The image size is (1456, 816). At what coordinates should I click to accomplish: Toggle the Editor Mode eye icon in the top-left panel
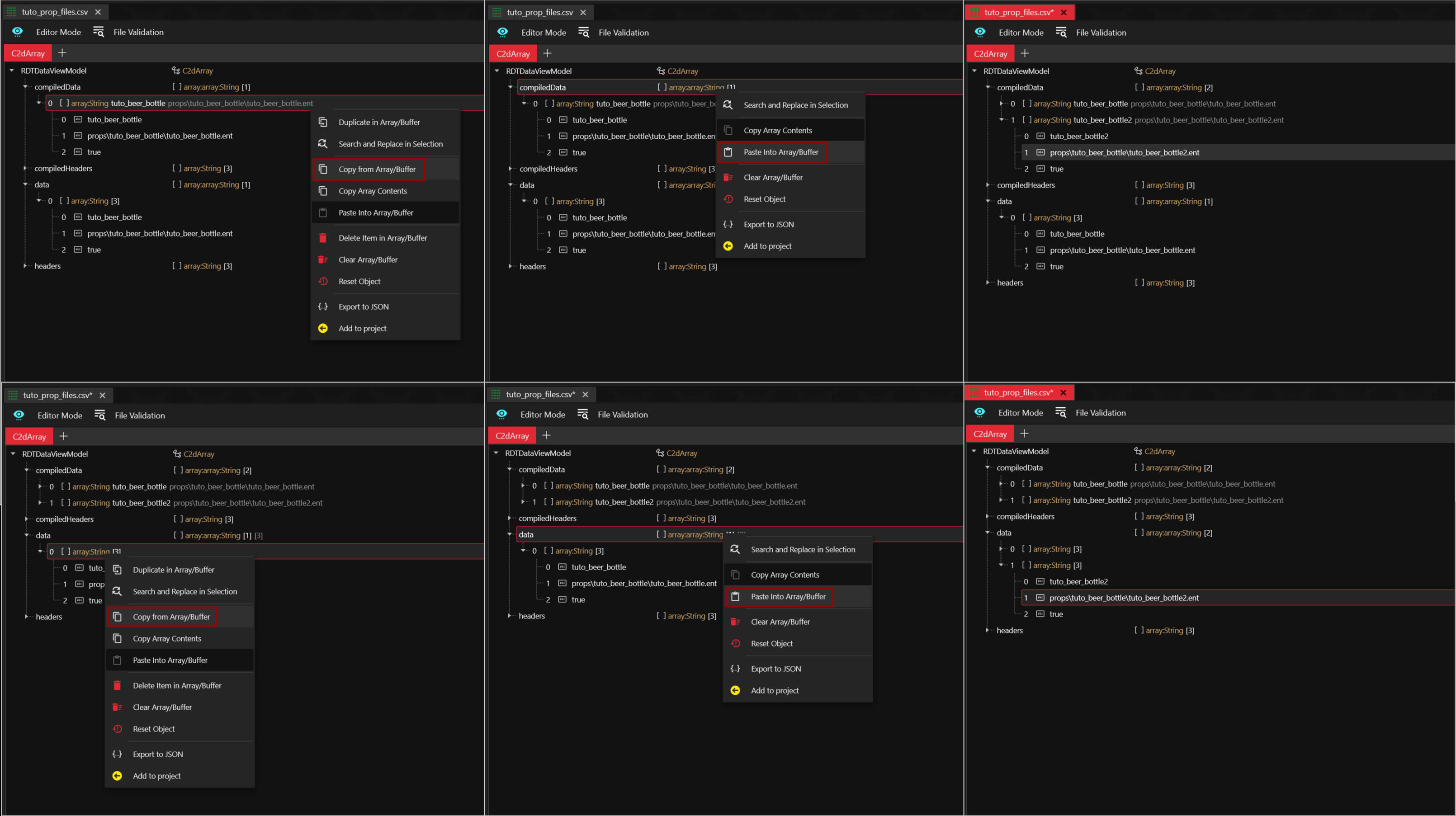(x=18, y=32)
